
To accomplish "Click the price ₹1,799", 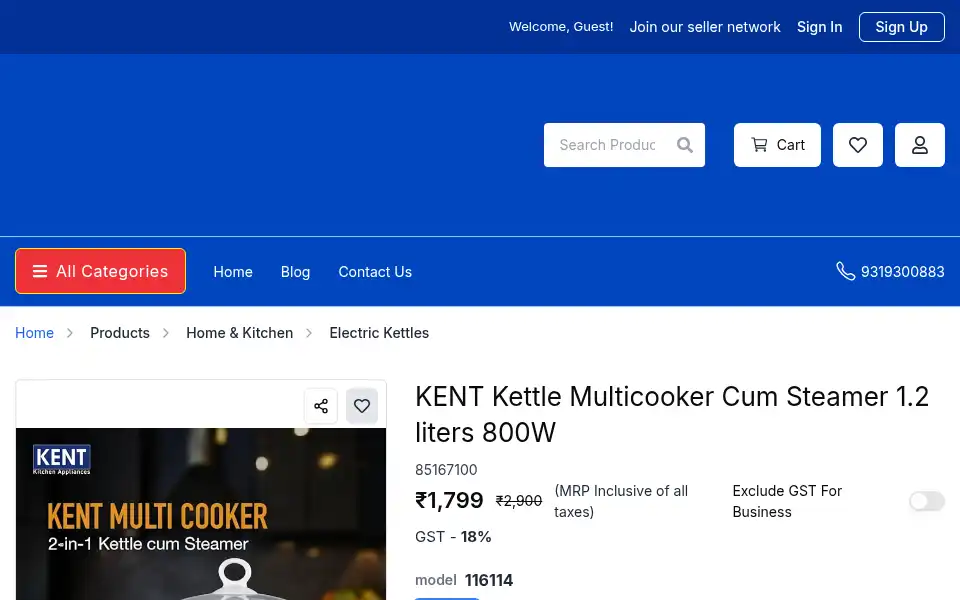I will pos(449,500).
